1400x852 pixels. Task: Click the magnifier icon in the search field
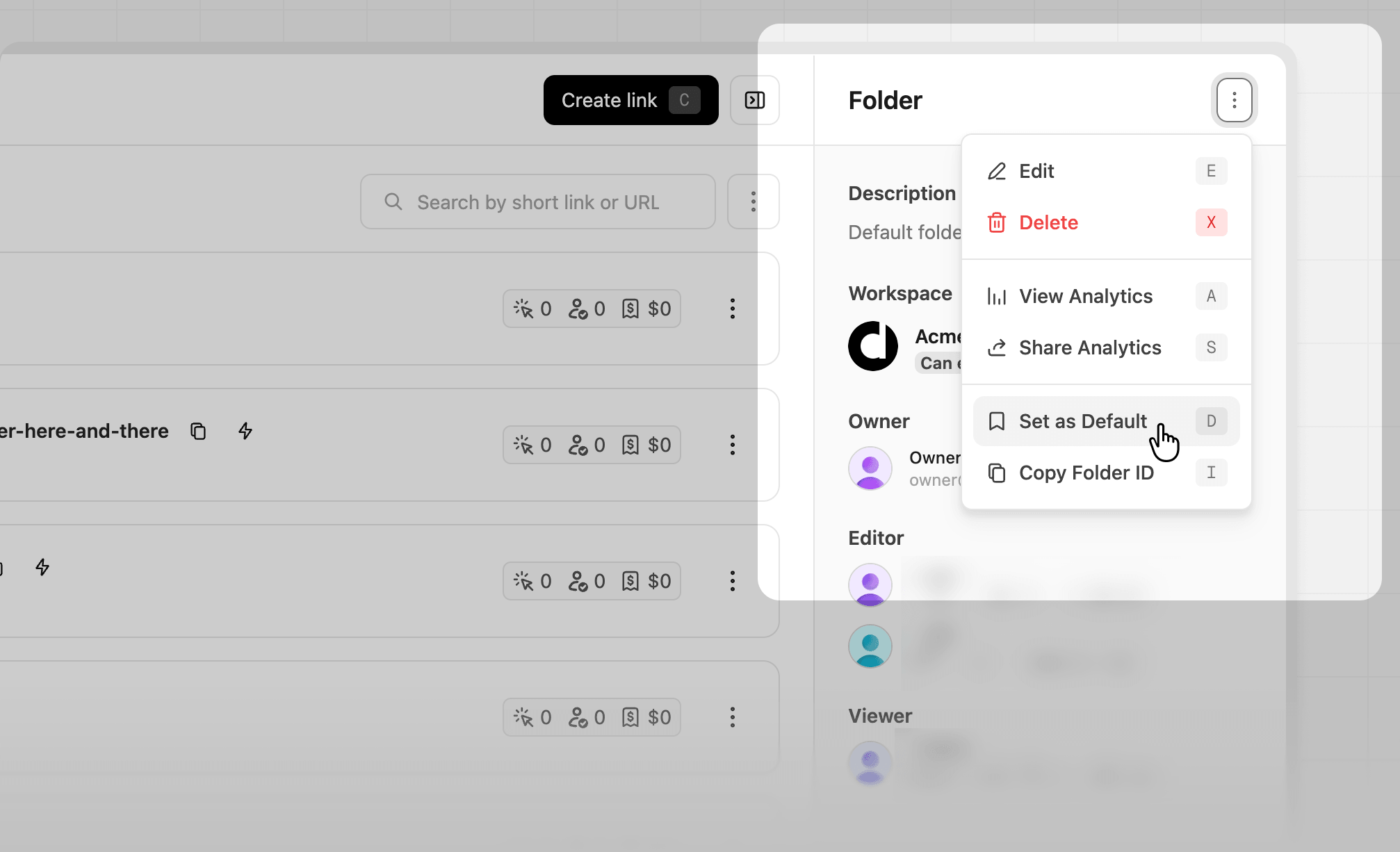pos(393,202)
